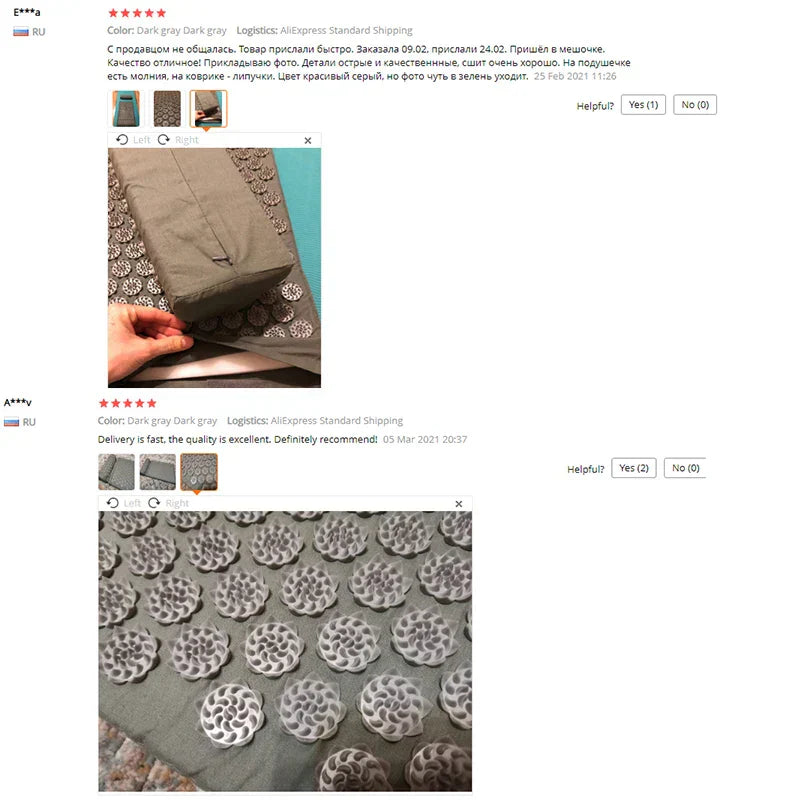This screenshot has height=800, width=800.
Task: Open second thumbnail in A***v's review
Action: tap(158, 472)
